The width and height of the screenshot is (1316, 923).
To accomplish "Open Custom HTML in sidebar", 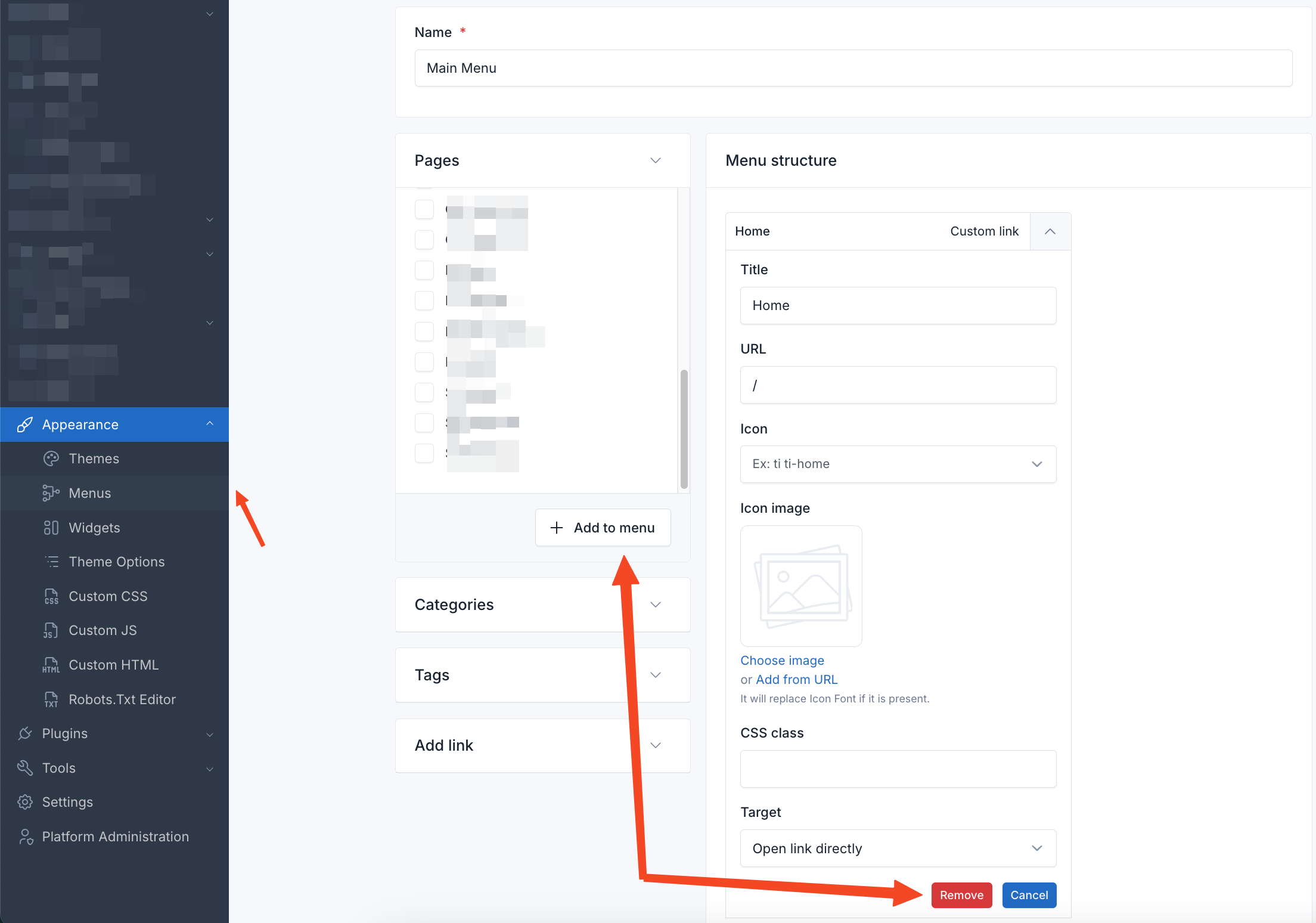I will point(114,665).
